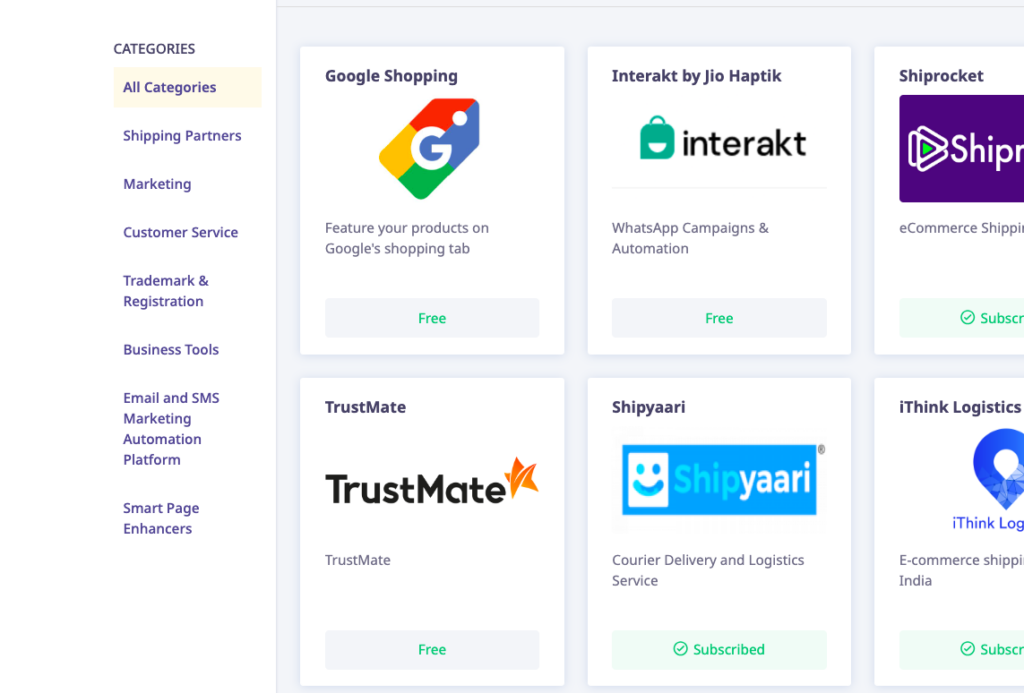
Task: Open Trademark & Registration category
Action: point(166,291)
